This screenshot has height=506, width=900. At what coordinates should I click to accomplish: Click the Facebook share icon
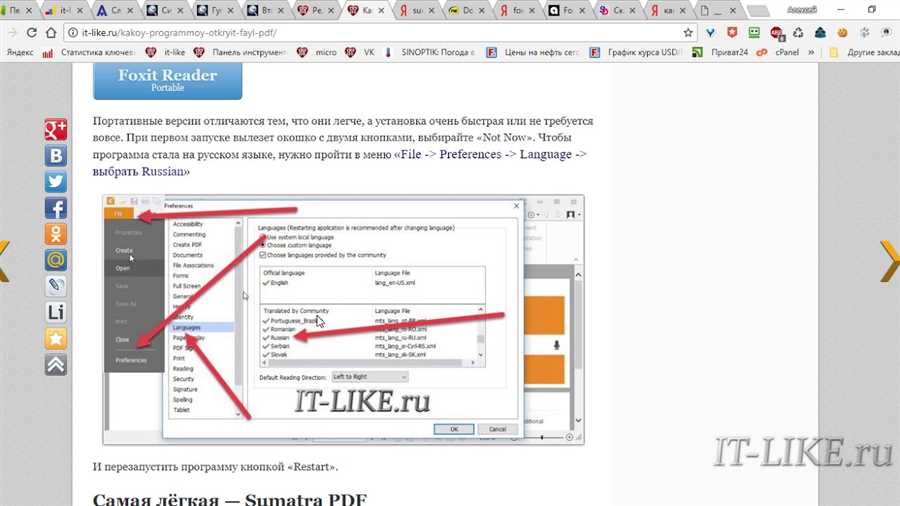(x=55, y=207)
